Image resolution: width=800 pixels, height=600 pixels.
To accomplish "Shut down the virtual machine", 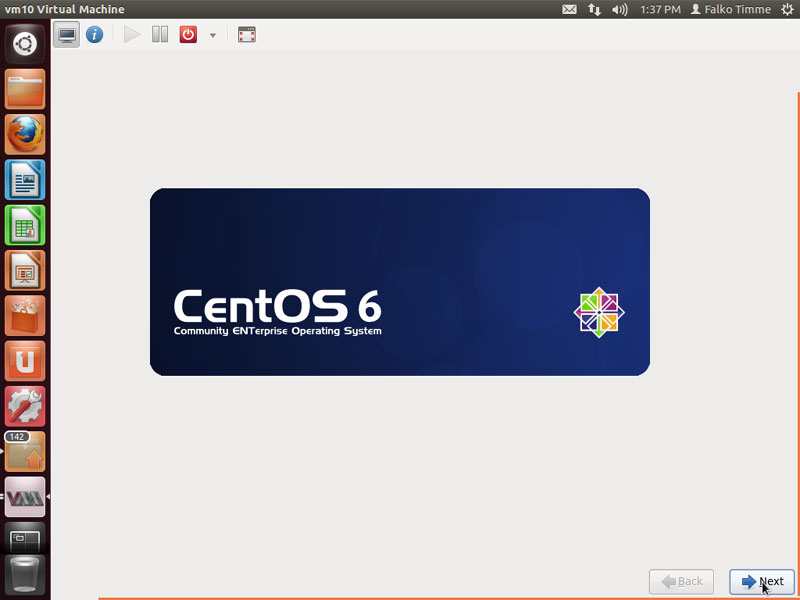I will pos(188,35).
